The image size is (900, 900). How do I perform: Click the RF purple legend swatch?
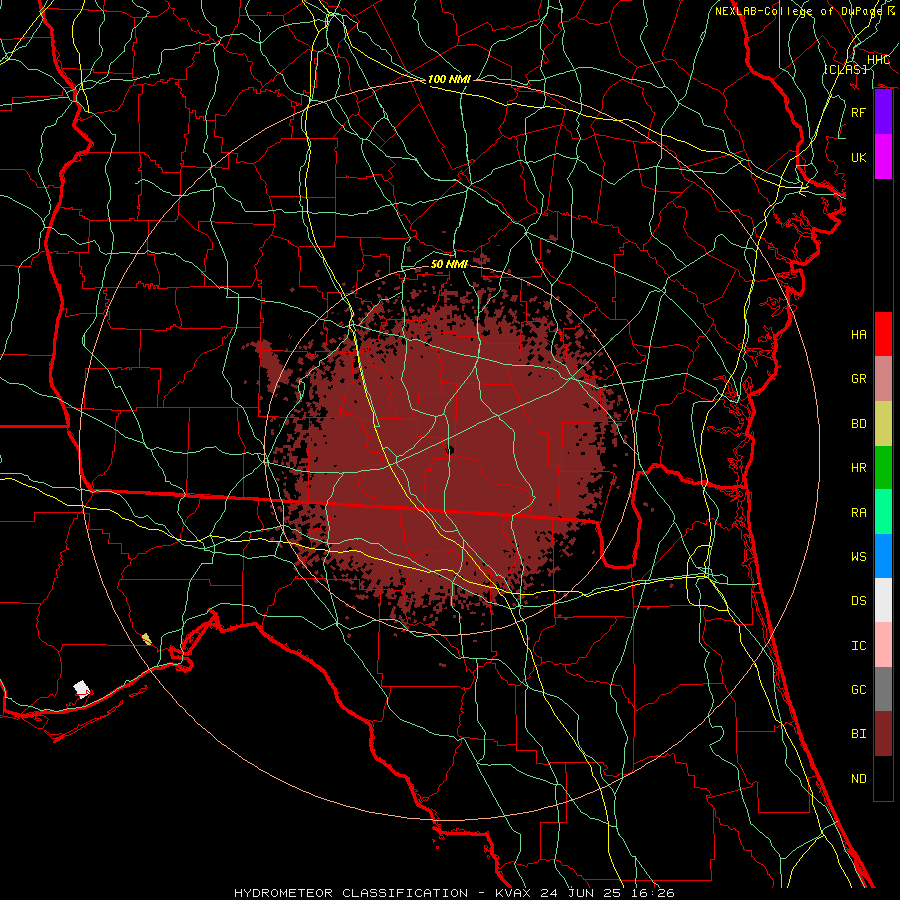pos(883,112)
